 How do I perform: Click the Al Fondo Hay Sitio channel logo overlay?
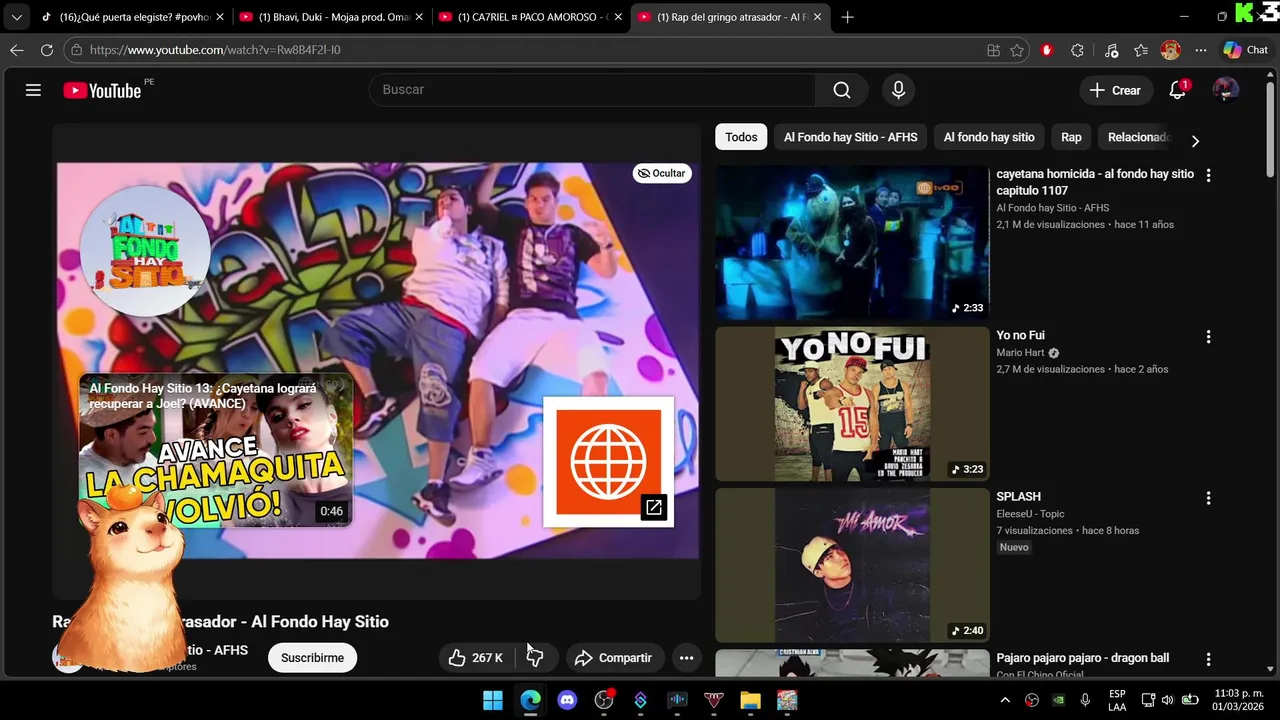point(145,250)
